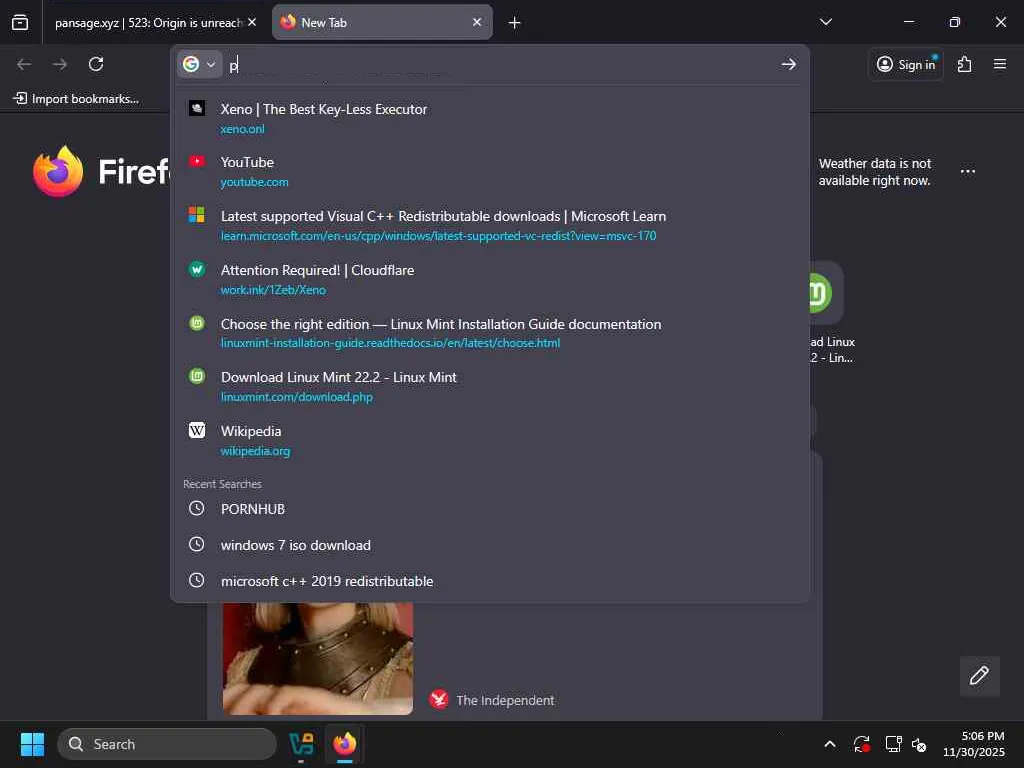Open the Extensions puzzle icon

[965, 64]
